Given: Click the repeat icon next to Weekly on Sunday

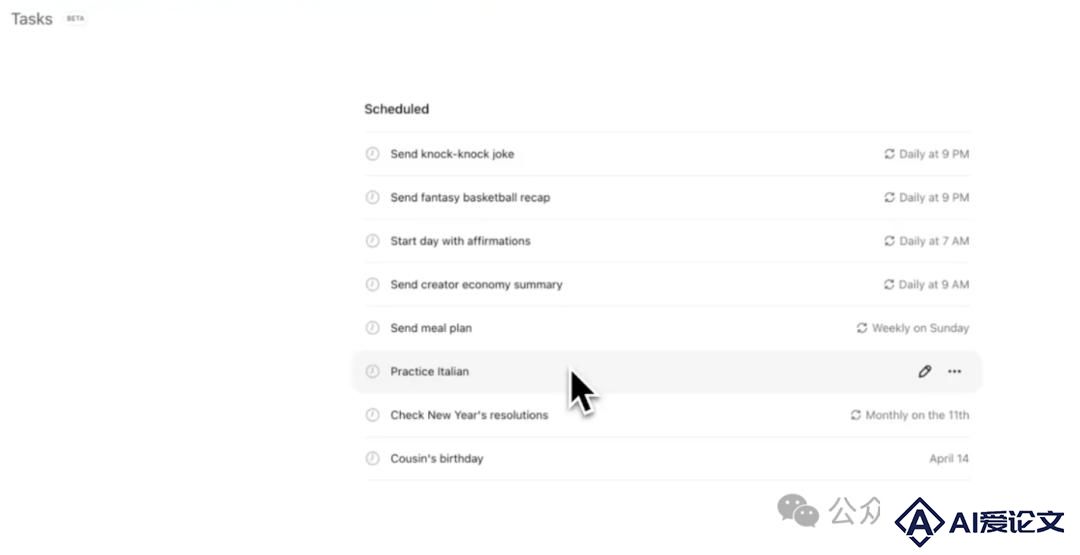Looking at the screenshot, I should [862, 328].
